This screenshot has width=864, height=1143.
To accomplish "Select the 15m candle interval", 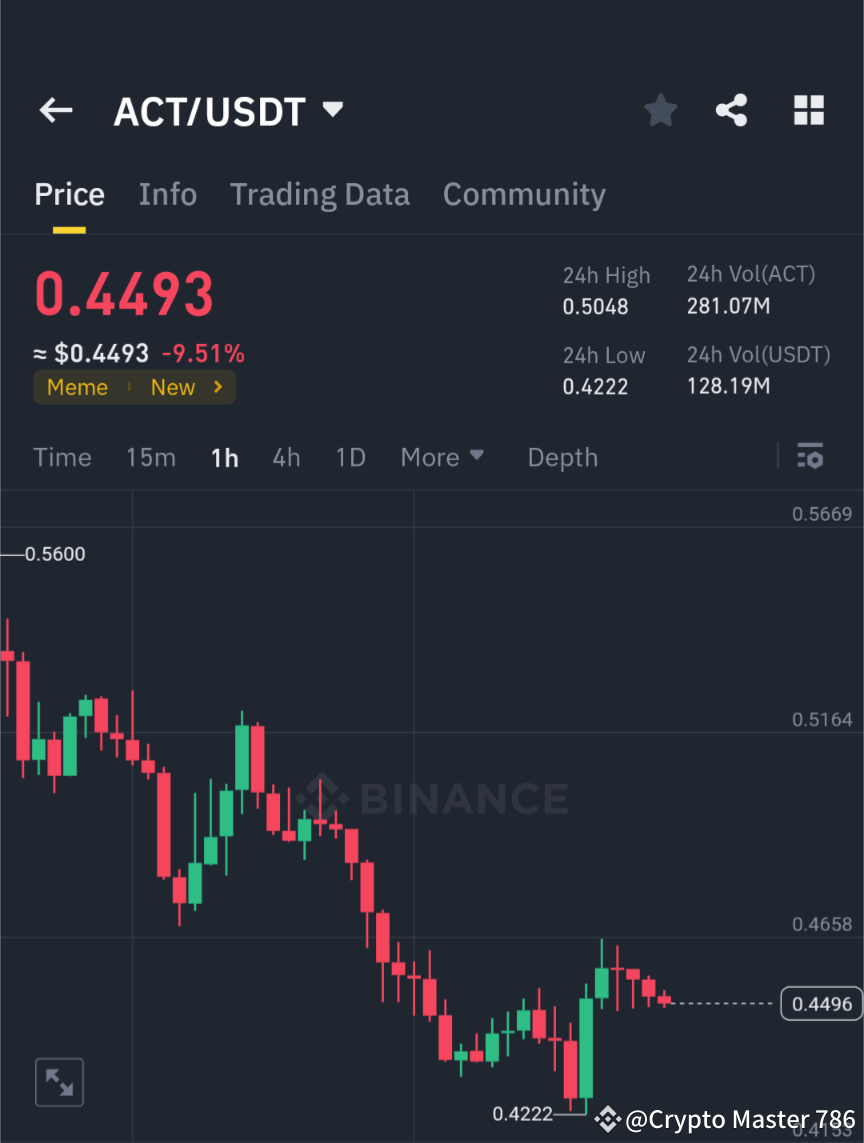I will 150,457.
